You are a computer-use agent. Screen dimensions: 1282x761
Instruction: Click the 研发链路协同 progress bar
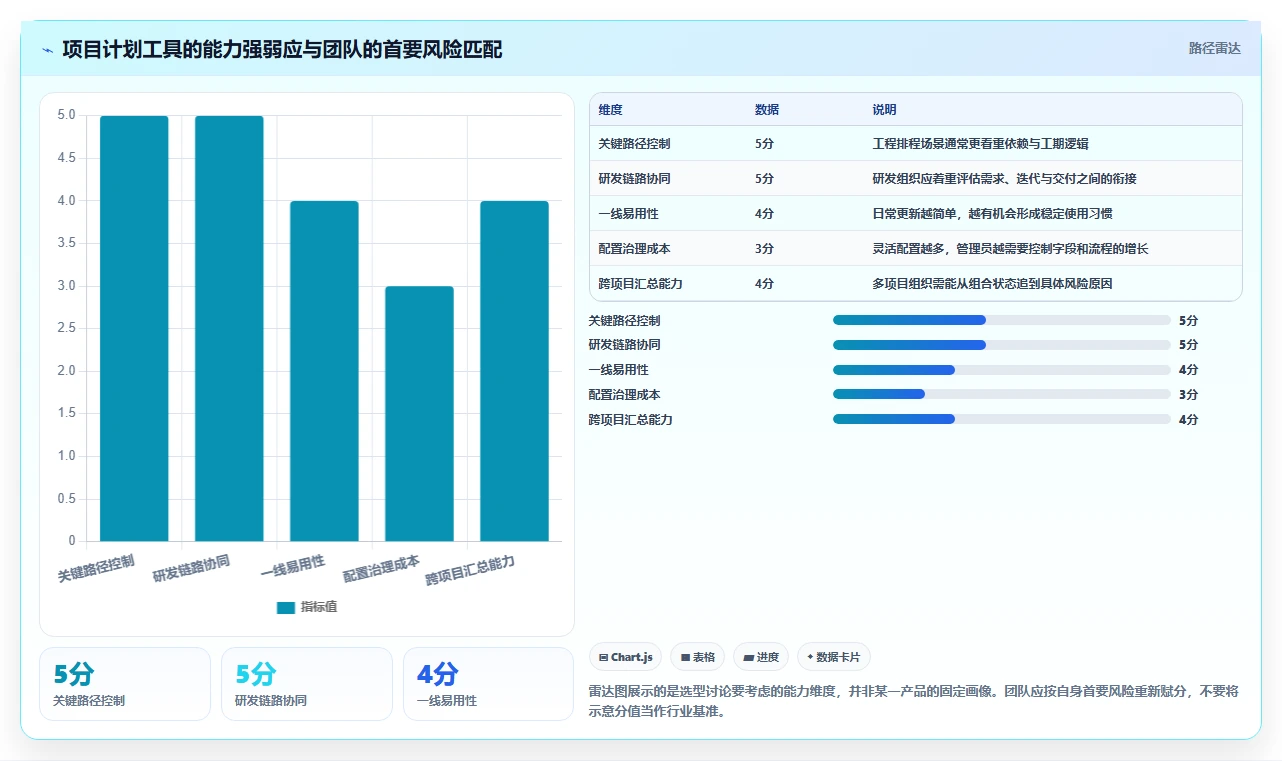pos(1001,345)
